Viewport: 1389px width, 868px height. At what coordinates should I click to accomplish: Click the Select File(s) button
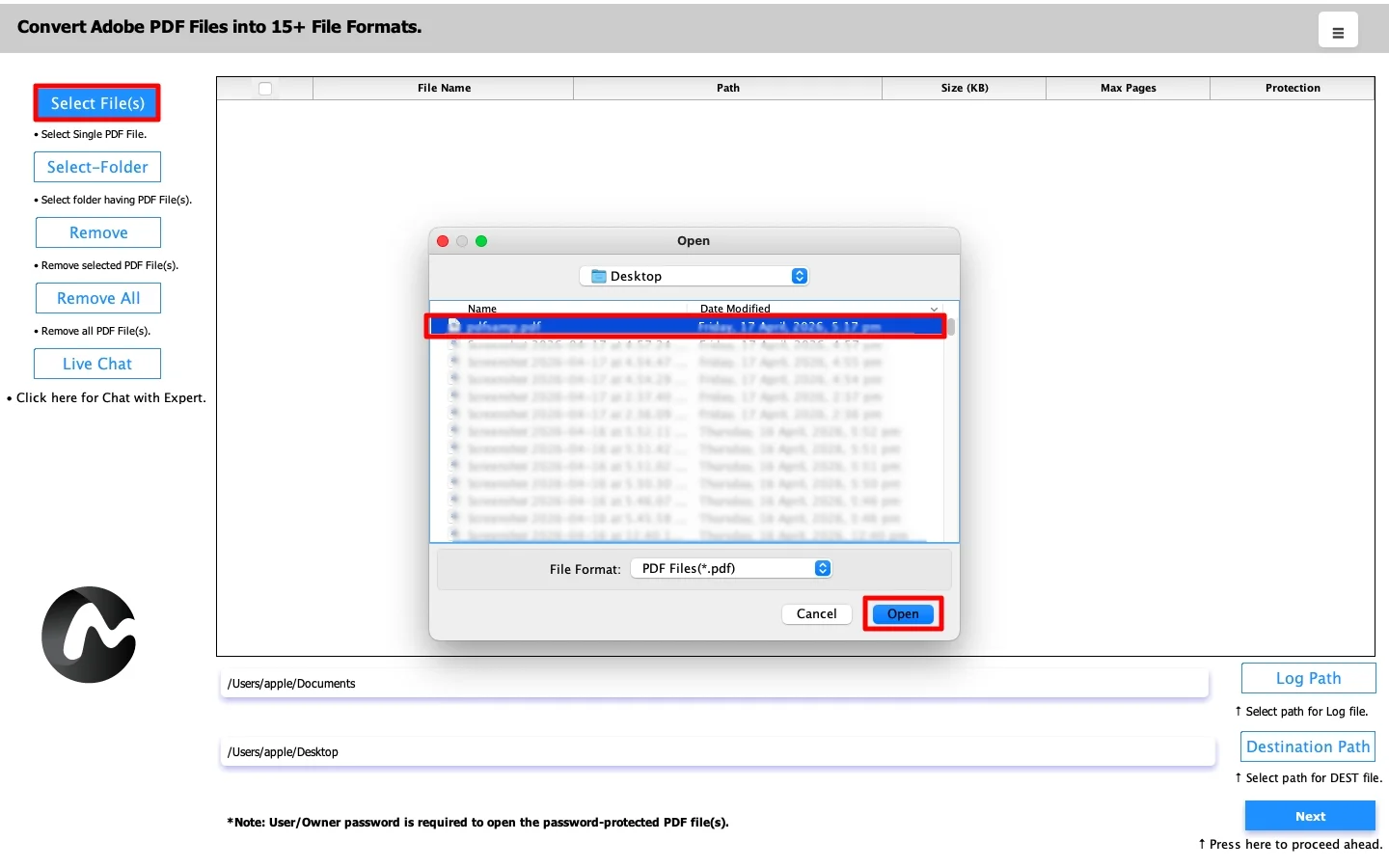(x=97, y=103)
